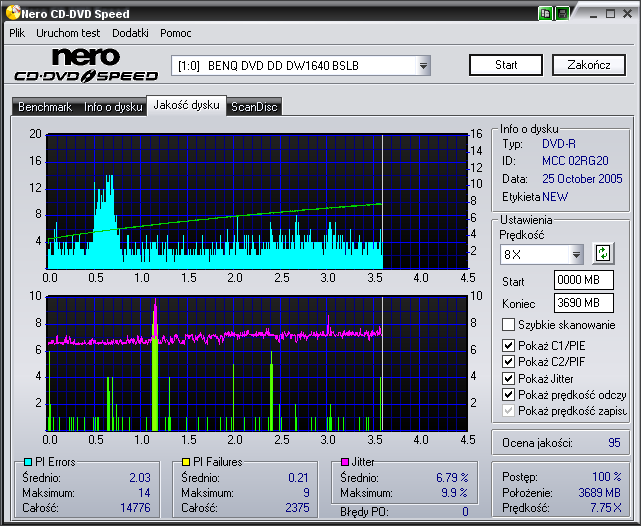Toggle the Pokaż C1/PIE checkbox
Viewport: 641px width, 526px height.
point(508,345)
